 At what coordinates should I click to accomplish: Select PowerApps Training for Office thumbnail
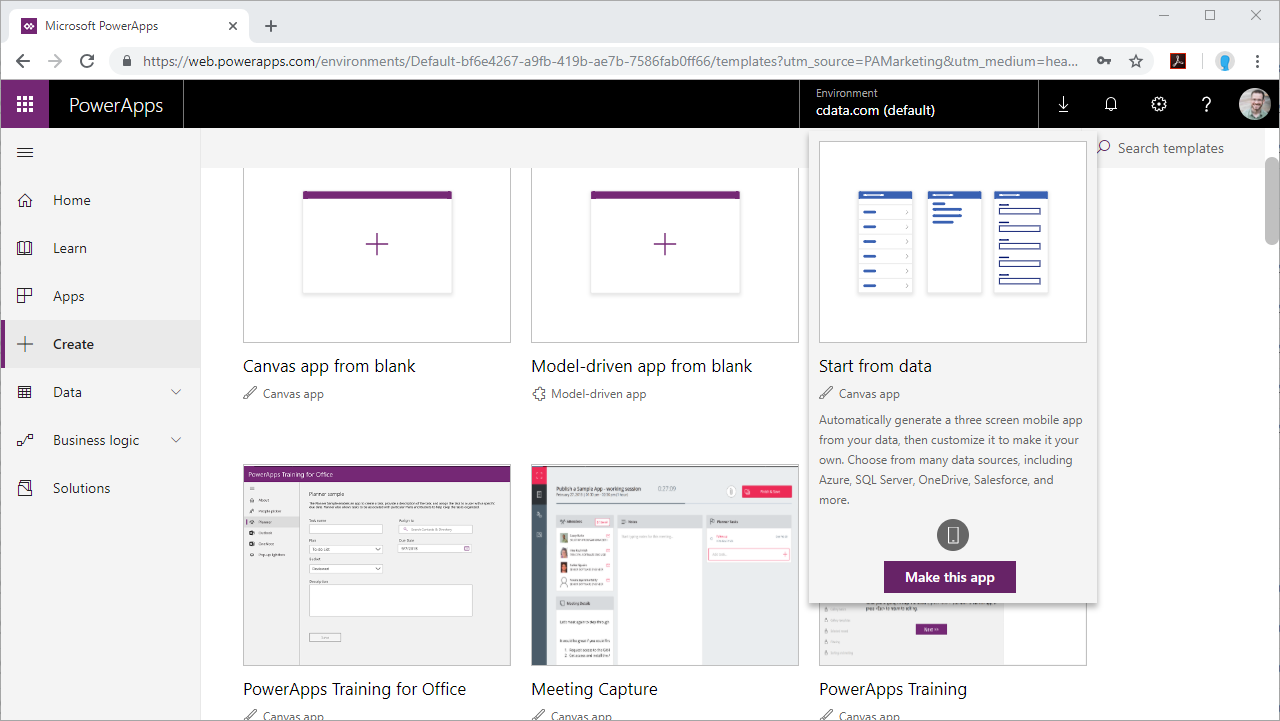click(377, 565)
